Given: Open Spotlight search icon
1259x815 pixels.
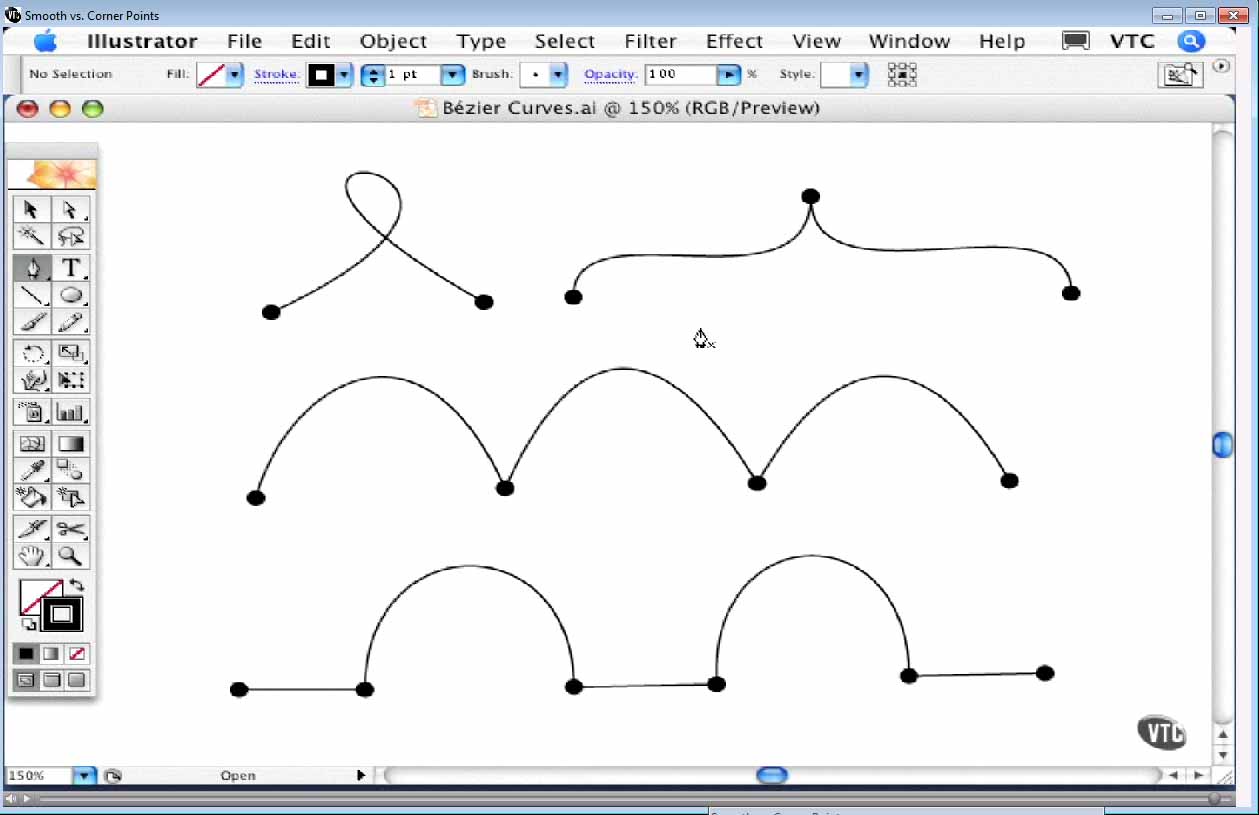Looking at the screenshot, I should (1191, 41).
